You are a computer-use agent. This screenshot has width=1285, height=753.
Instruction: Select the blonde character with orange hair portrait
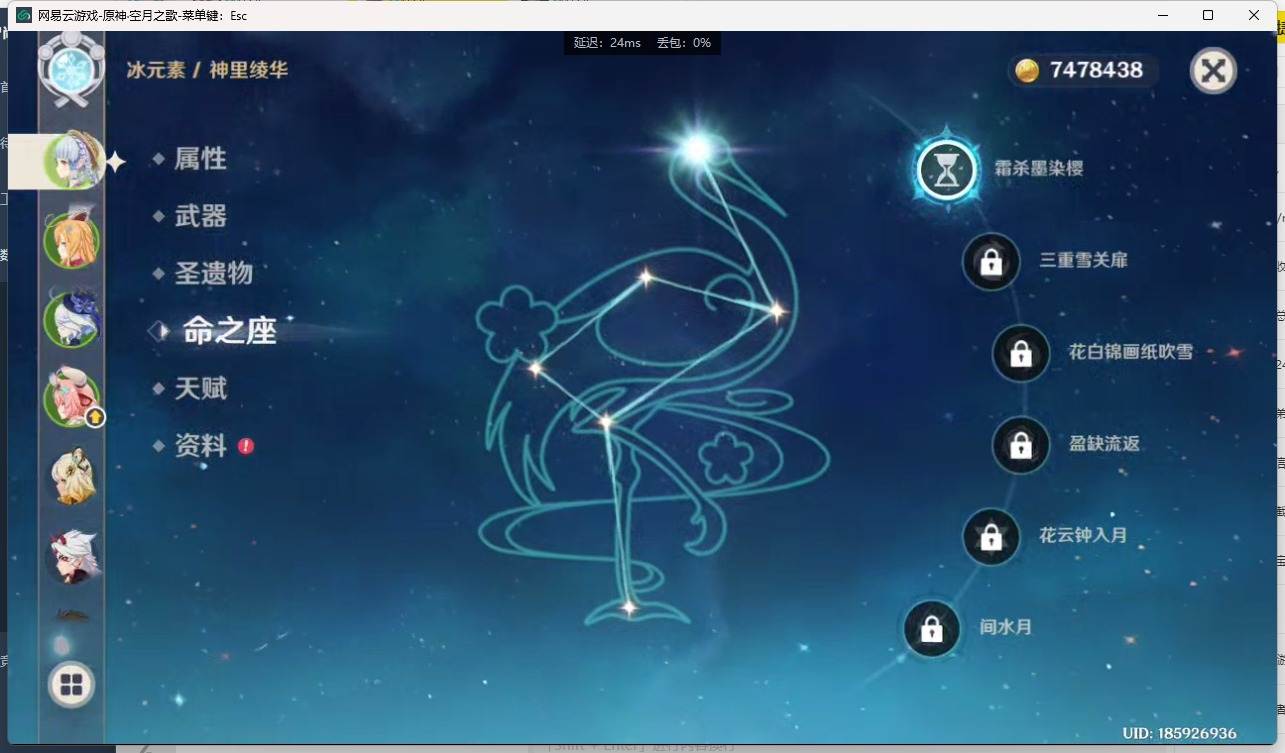(x=71, y=241)
